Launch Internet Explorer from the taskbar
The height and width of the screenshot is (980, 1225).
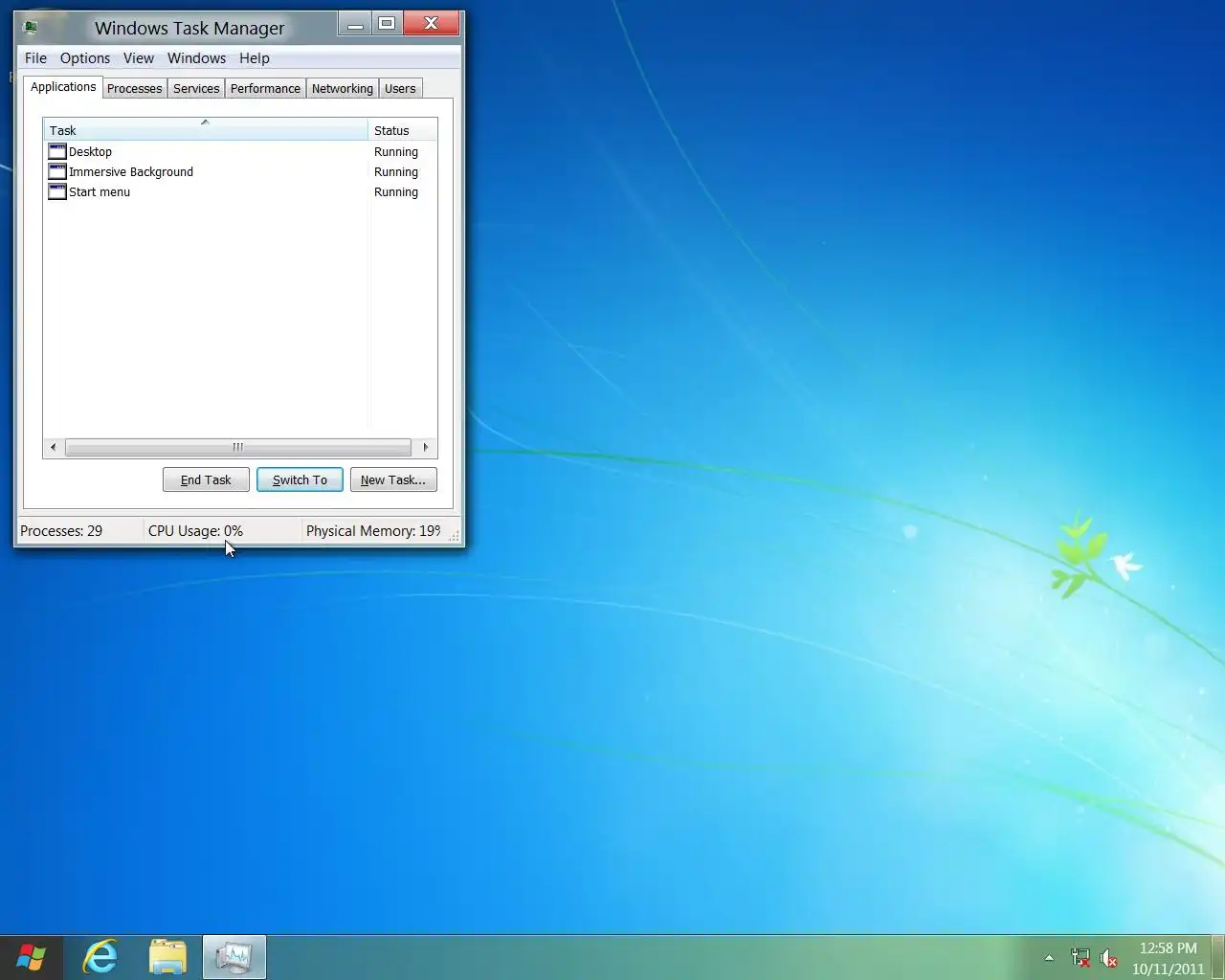click(x=100, y=957)
